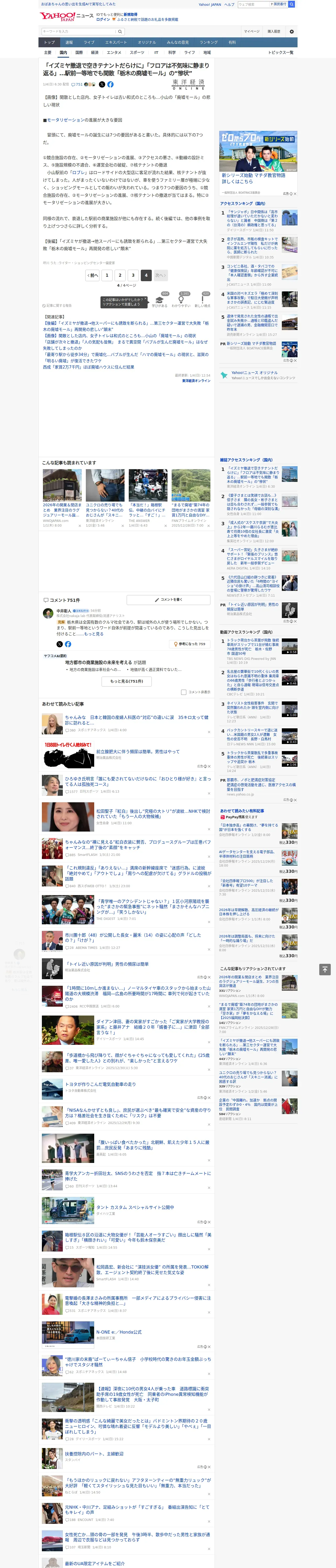336x1568 pixels.
Task: Select the みんなの意見 tab
Action: (178, 43)
